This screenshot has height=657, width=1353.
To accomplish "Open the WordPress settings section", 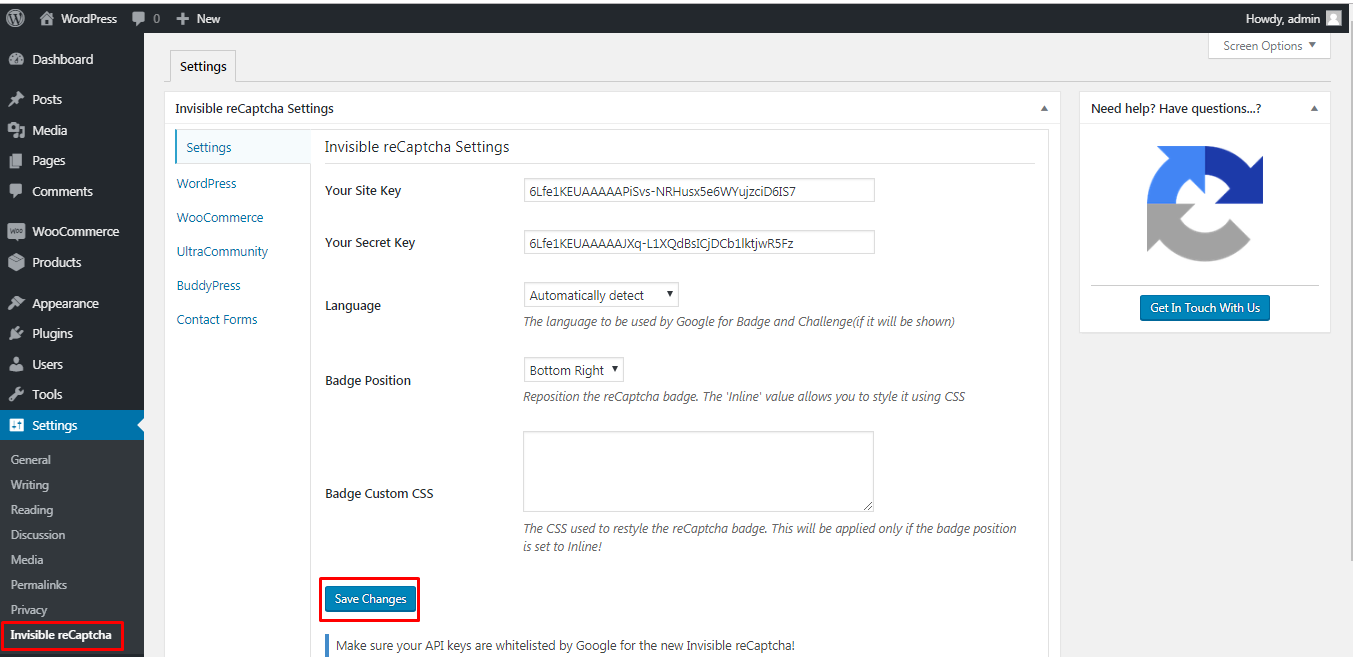I will [207, 184].
